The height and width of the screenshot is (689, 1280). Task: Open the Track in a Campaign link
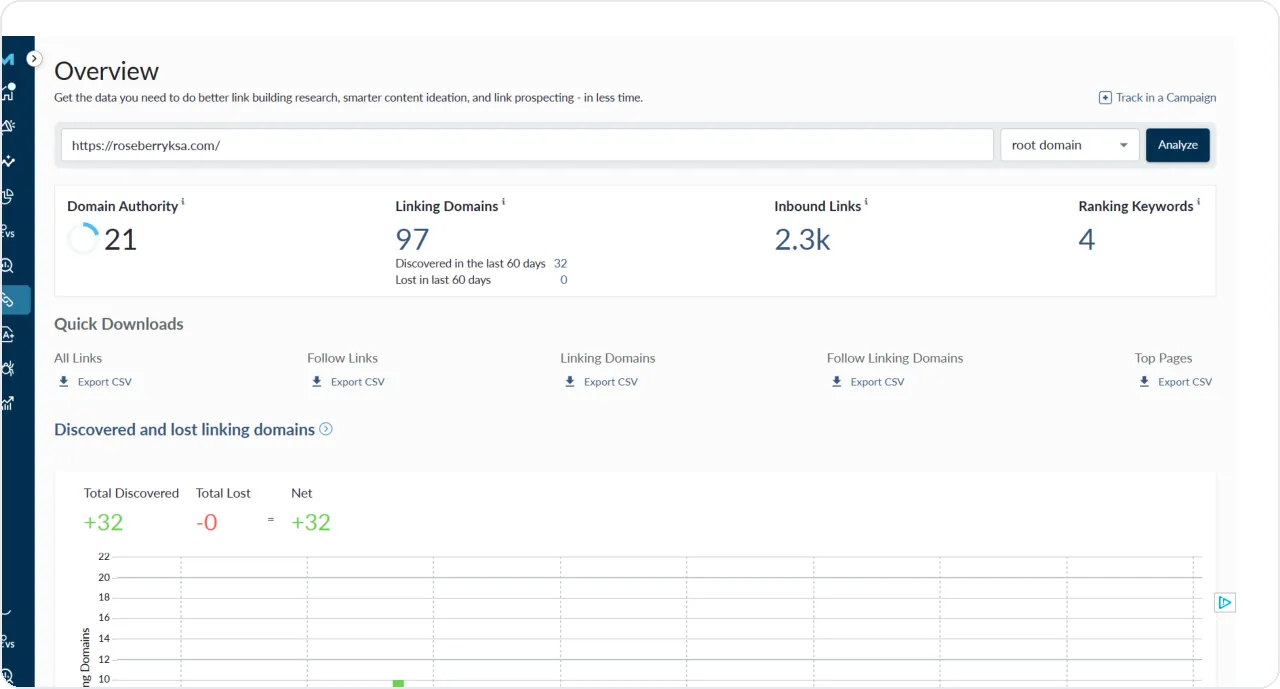[1158, 98]
